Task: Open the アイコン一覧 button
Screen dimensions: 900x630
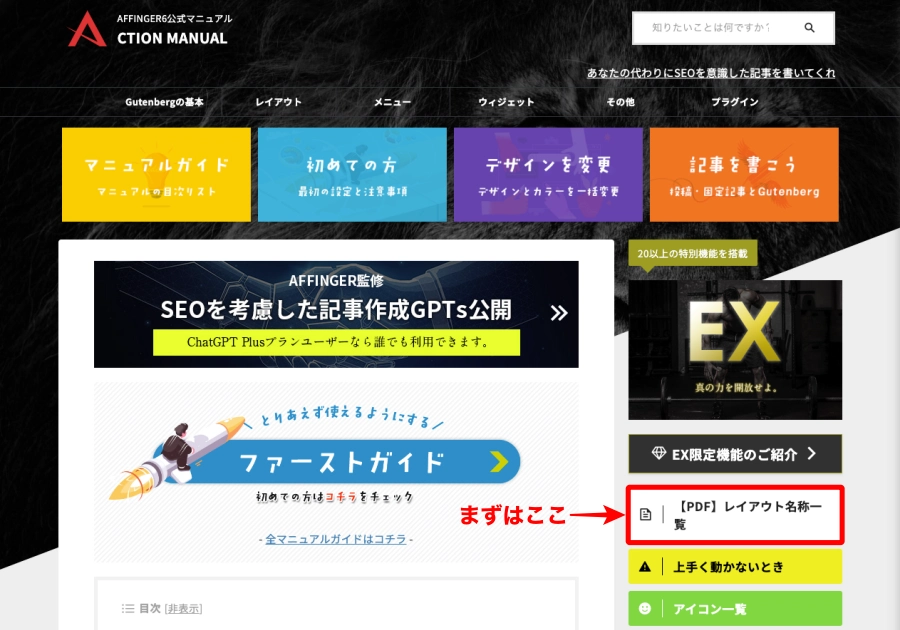Action: (735, 608)
